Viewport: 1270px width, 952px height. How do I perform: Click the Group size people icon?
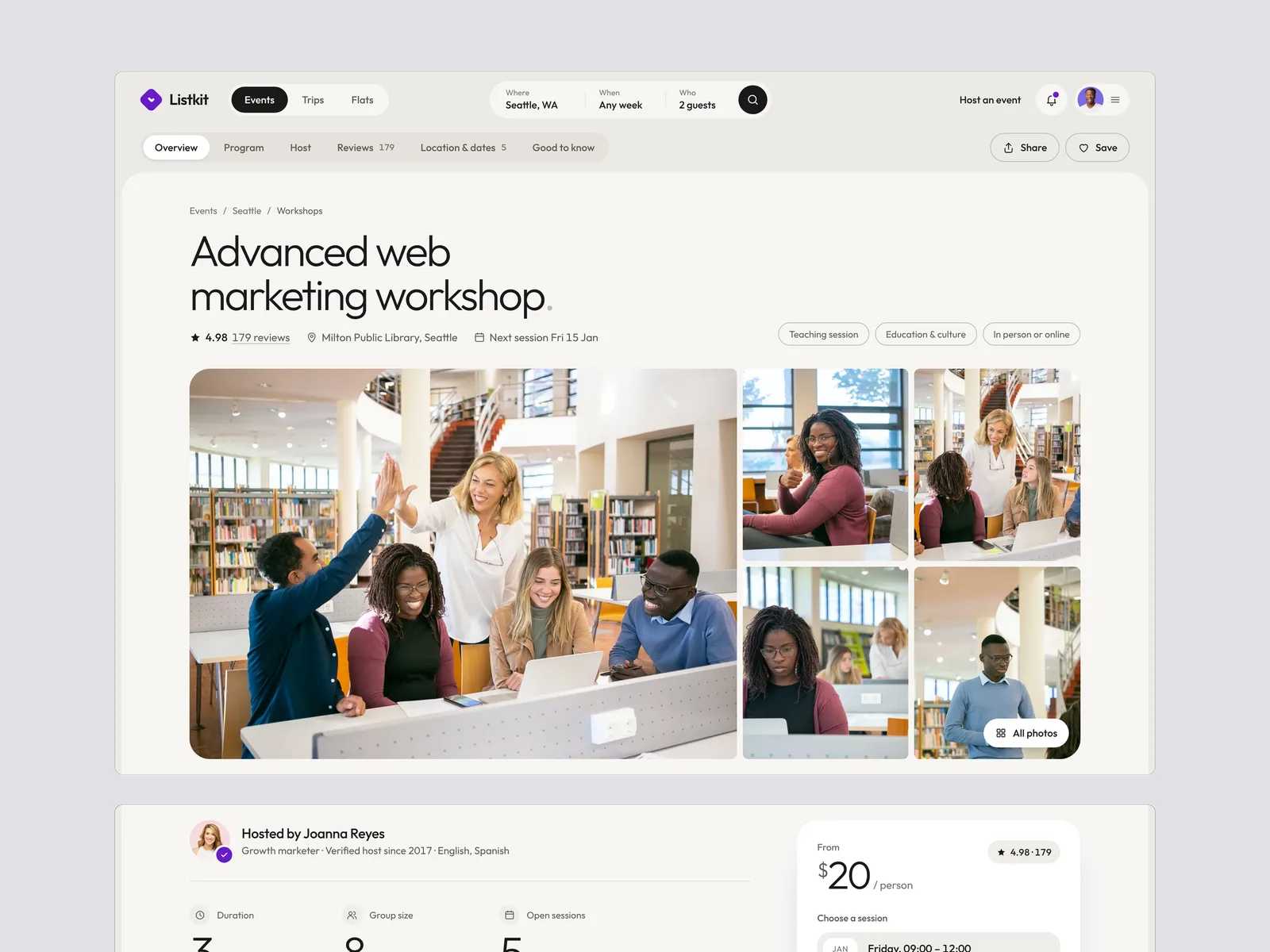352,915
